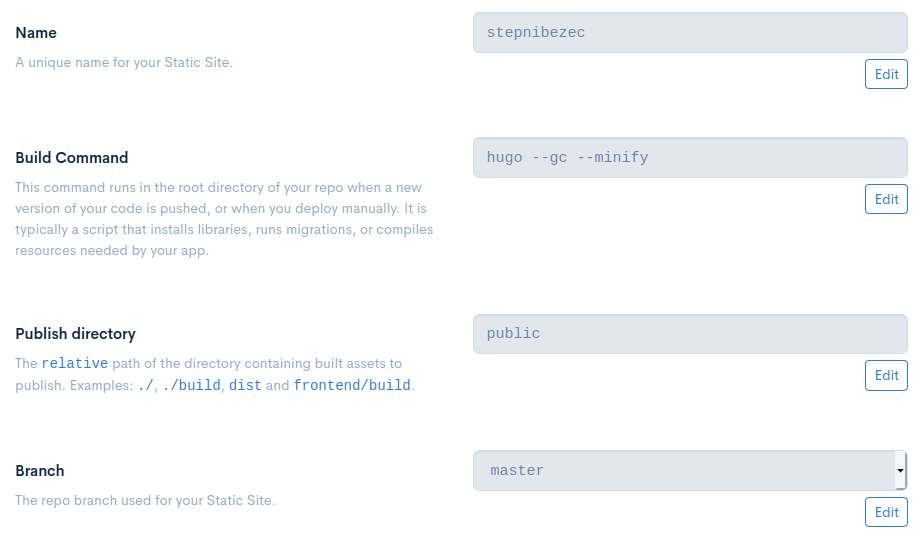Click Edit button for the Branch setting
Screen dimensions: 918x537
886,512
